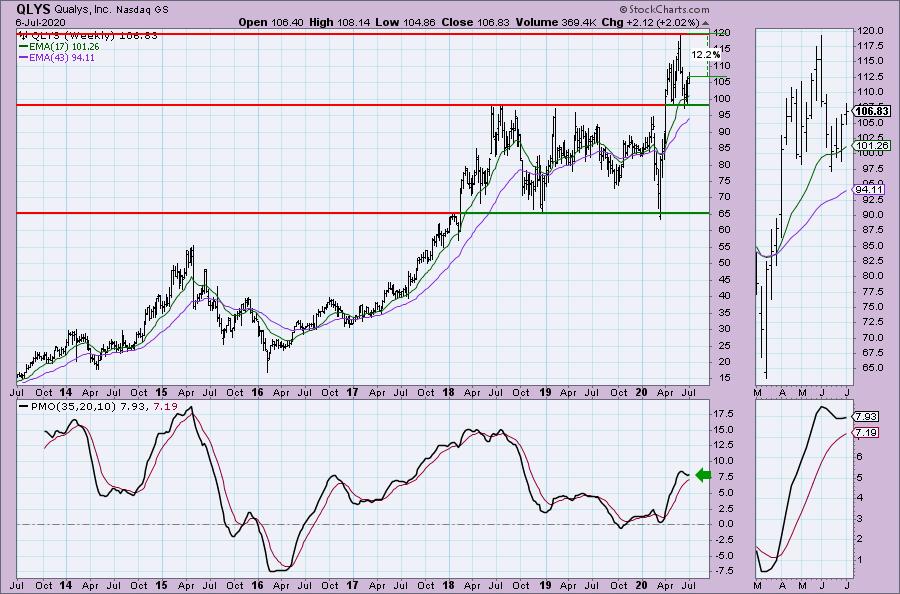The image size is (900, 594).
Task: Click the Chg +2.12 (+2.02%) value
Action: tap(650, 22)
